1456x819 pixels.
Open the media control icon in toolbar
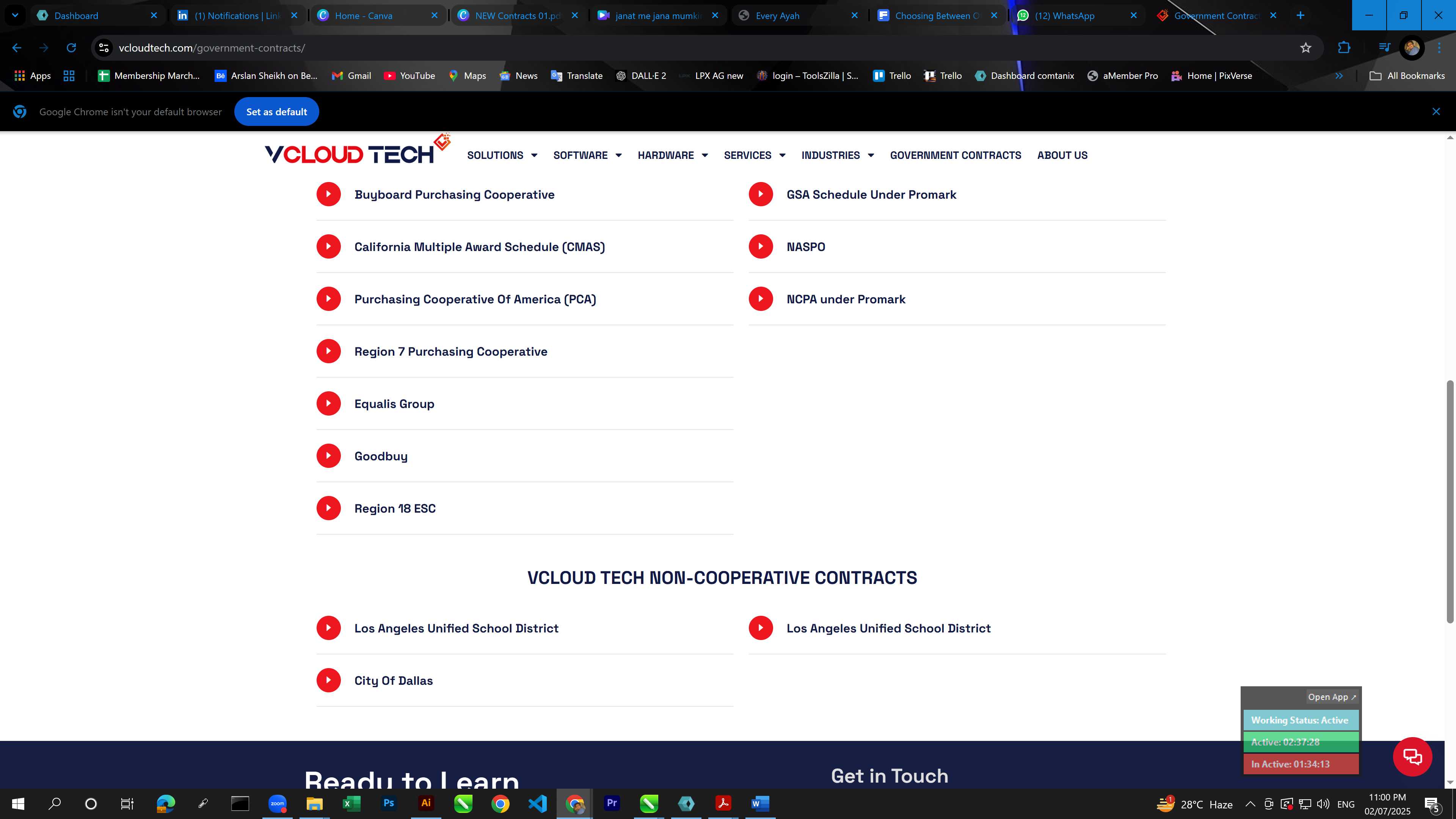(1384, 48)
